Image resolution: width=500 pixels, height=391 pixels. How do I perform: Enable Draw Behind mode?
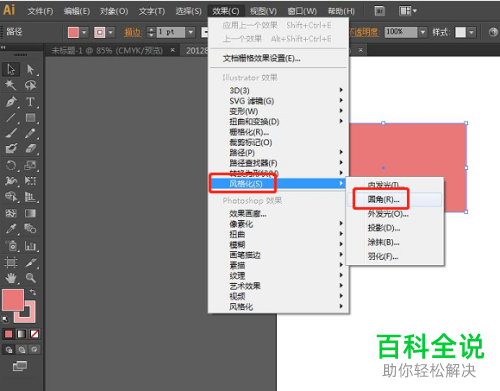pyautogui.click(x=22, y=350)
